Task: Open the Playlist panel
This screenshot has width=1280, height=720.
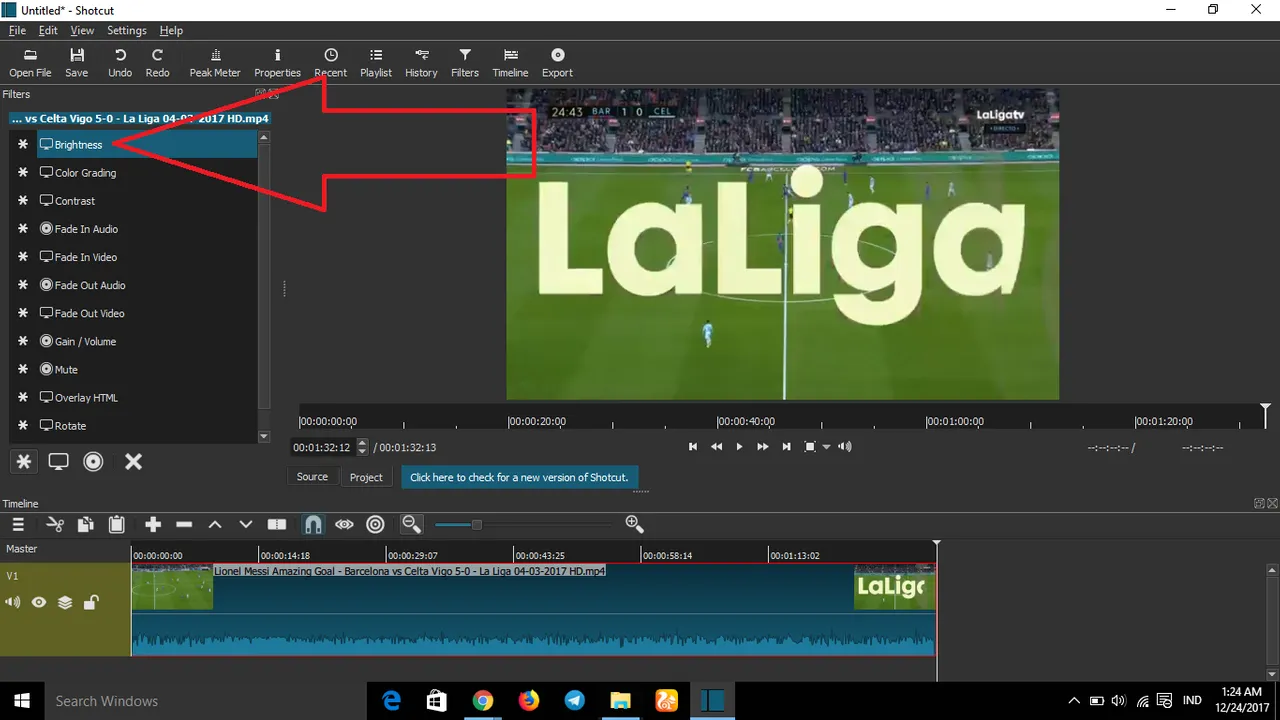Action: (376, 63)
